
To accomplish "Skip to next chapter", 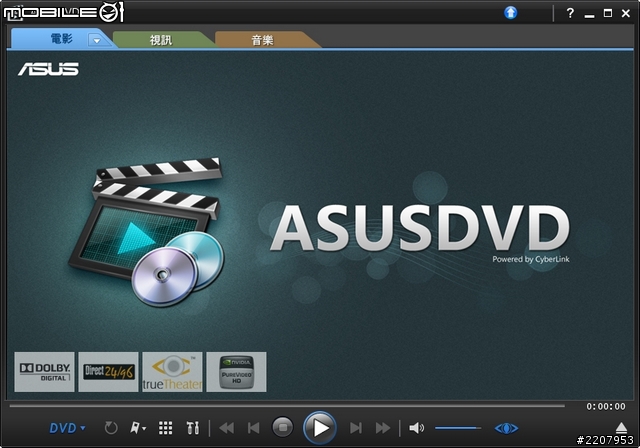I will pos(356,428).
